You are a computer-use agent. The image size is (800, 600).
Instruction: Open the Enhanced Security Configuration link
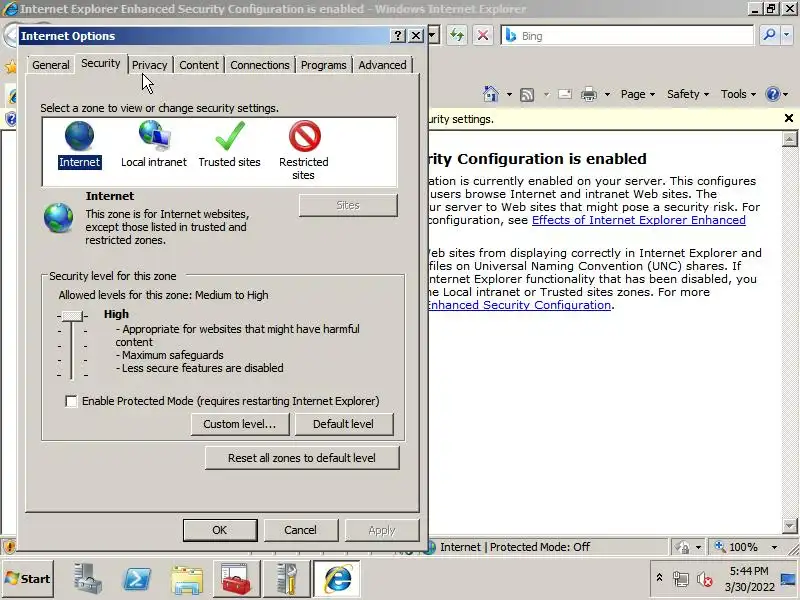point(519,305)
